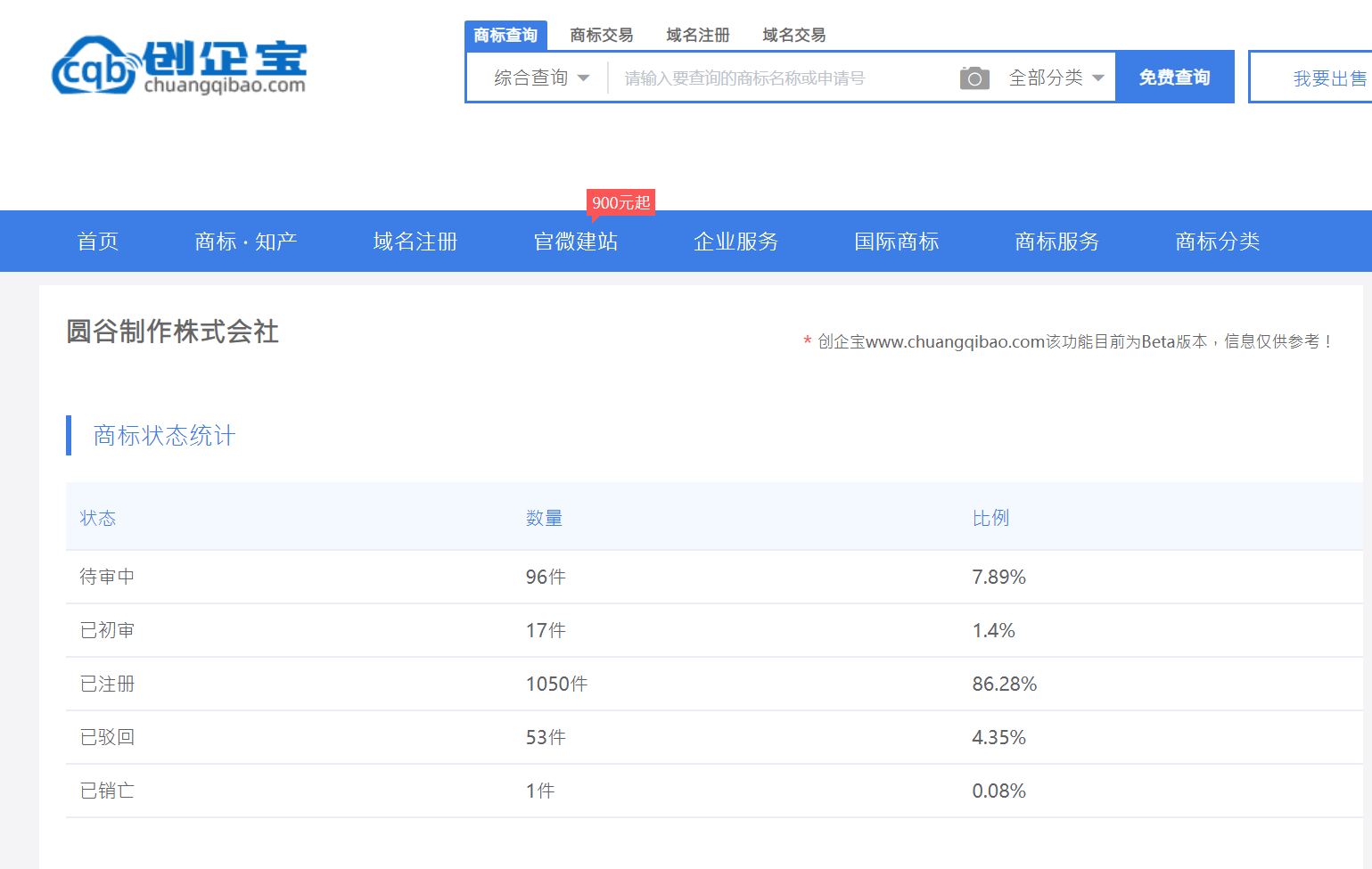The width and height of the screenshot is (1372, 869).
Task: Click the 1050件 count cell
Action: coord(556,684)
